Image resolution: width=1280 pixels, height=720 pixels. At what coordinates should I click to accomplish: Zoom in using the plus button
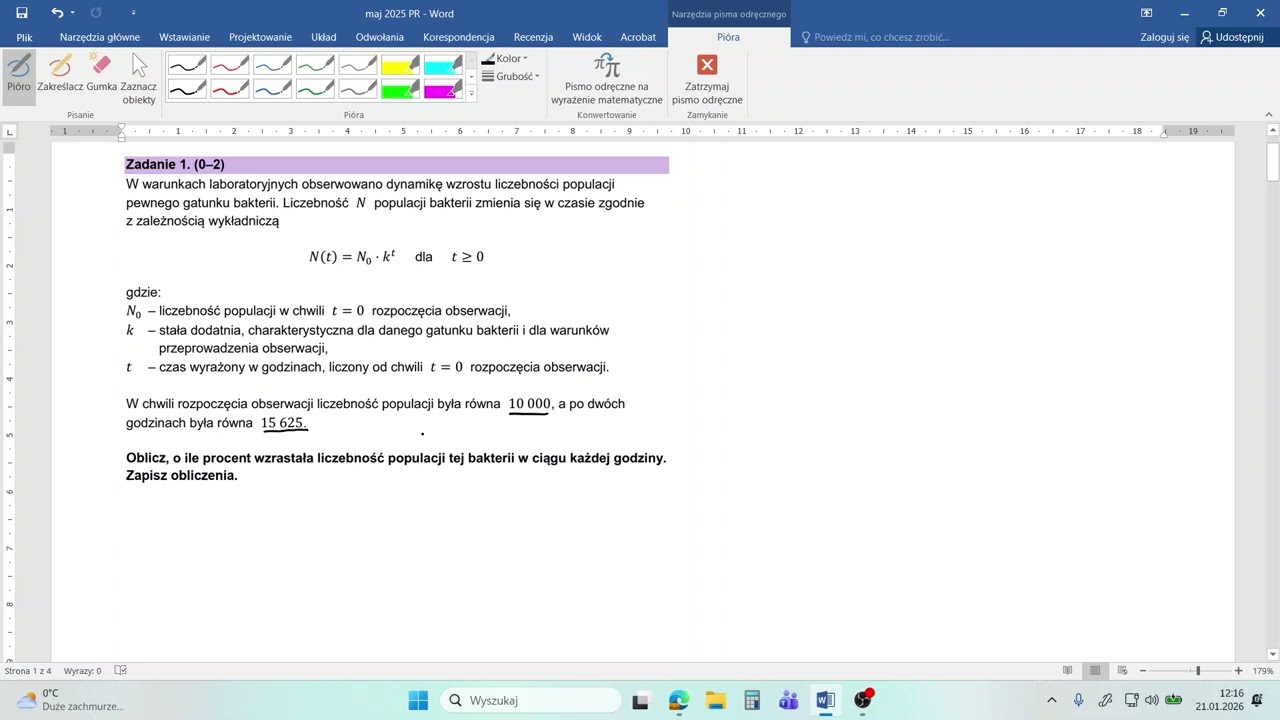[x=1238, y=671]
